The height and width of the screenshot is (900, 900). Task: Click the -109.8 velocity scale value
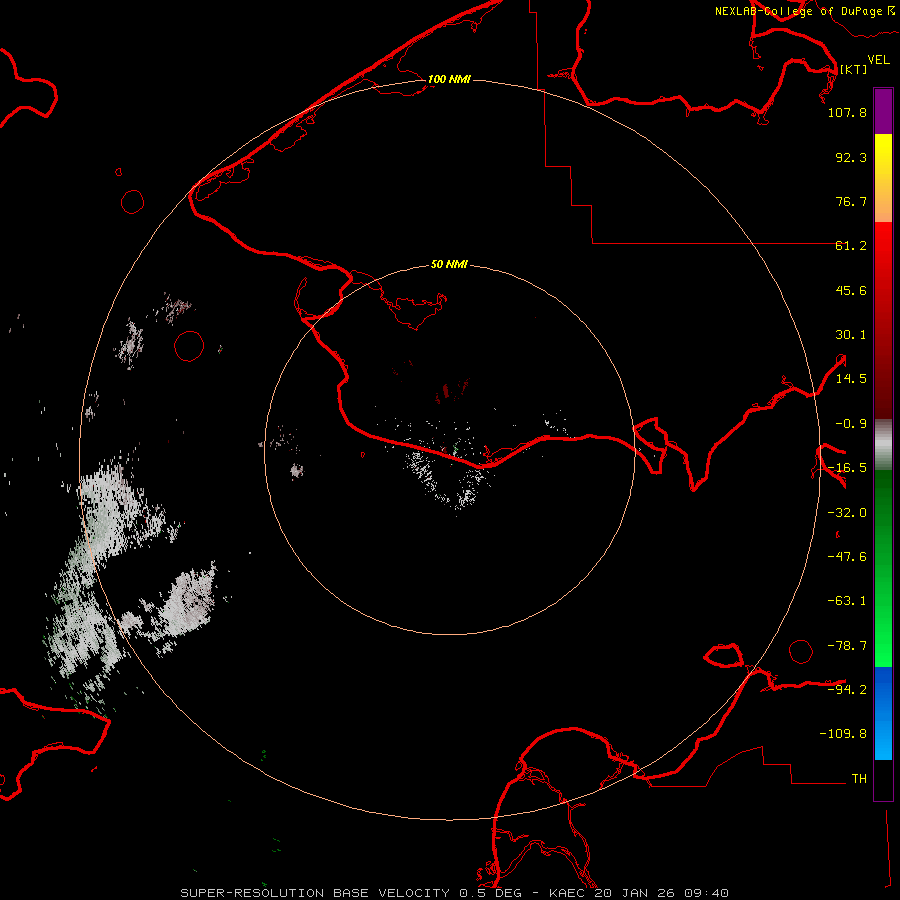click(x=843, y=734)
